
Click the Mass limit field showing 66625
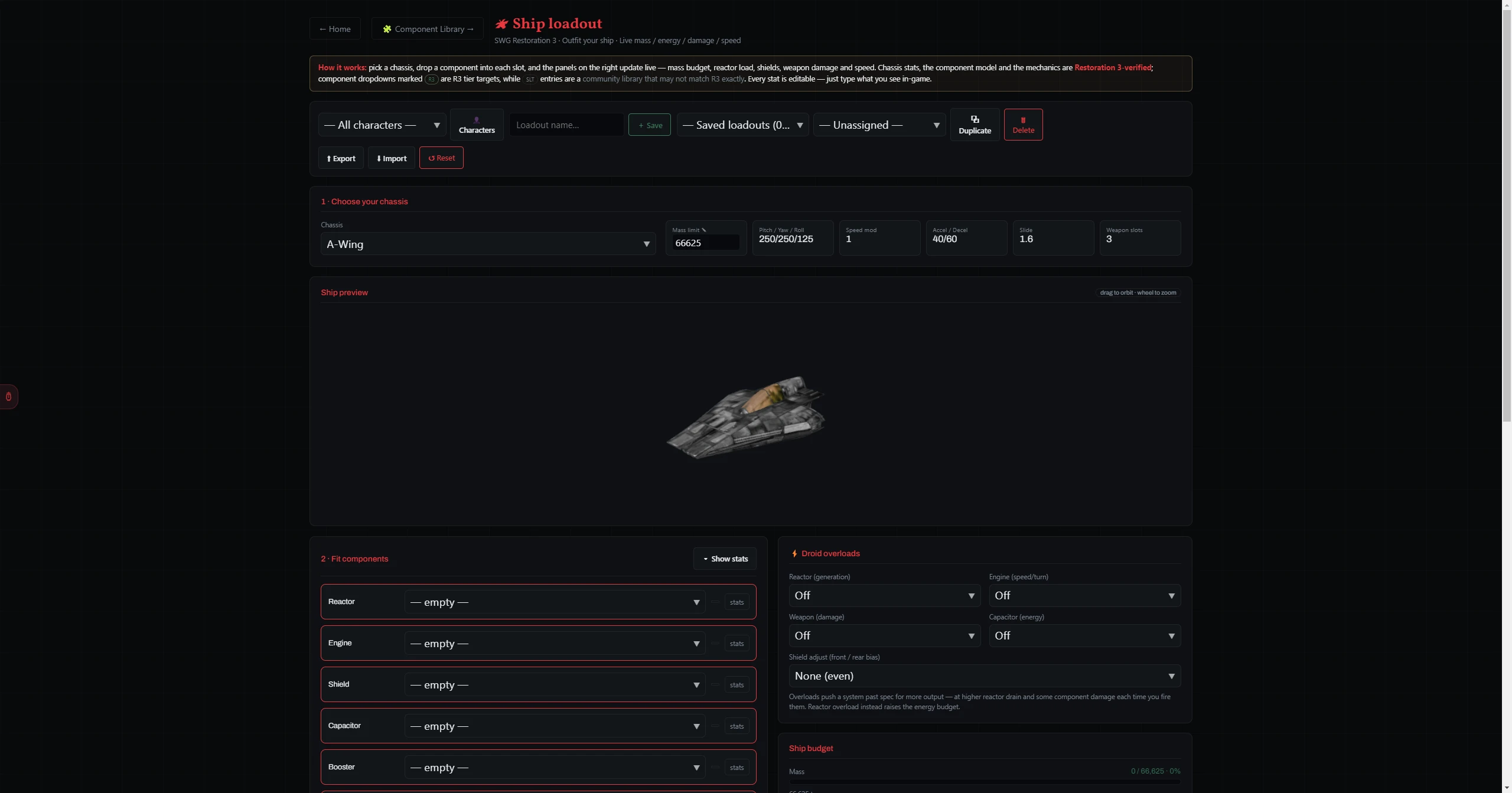(705, 243)
